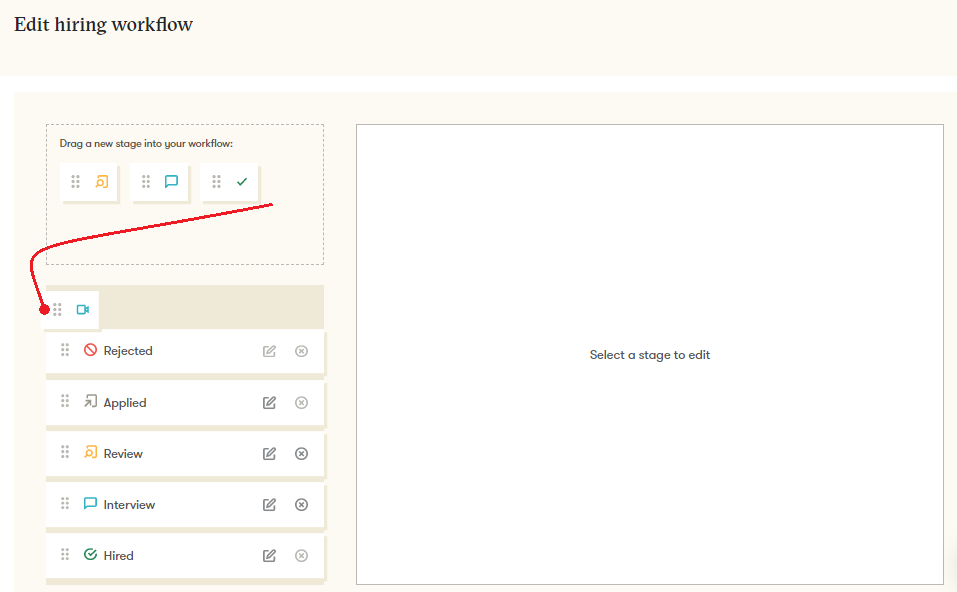Viewport: 957px width, 592px height.
Task: Click remove icon on Hired stage
Action: coord(301,556)
